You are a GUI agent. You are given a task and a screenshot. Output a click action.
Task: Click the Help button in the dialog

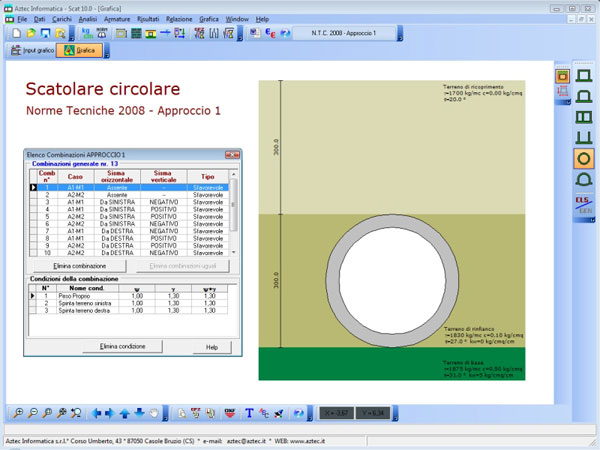[212, 347]
